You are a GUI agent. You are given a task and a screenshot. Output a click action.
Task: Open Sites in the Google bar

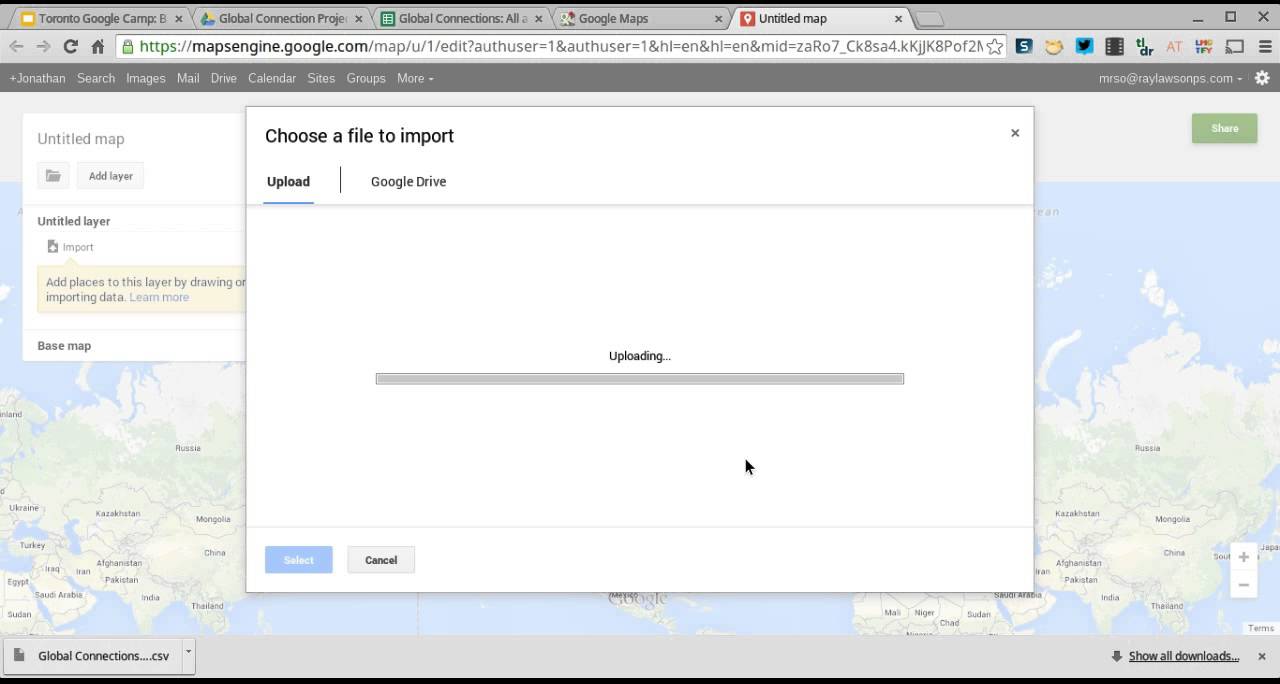tap(321, 78)
